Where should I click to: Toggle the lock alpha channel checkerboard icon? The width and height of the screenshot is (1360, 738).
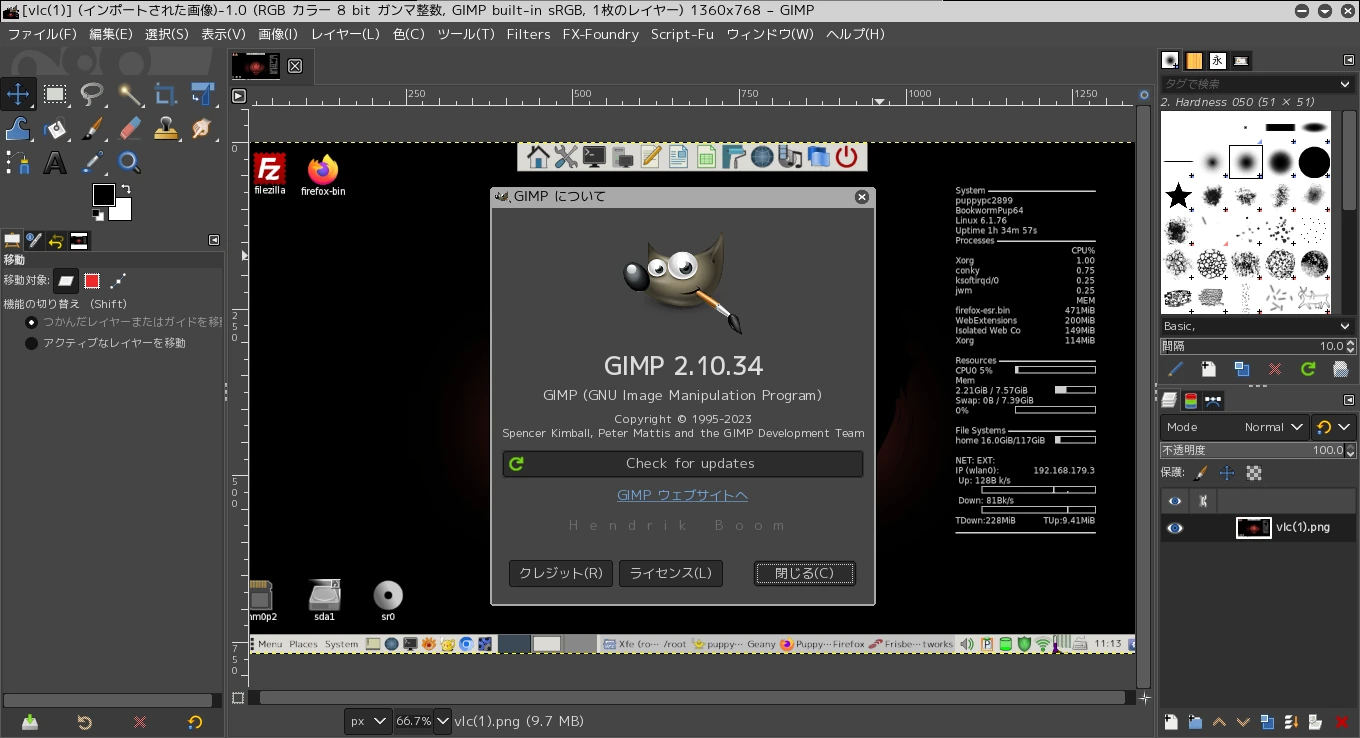[1254, 473]
